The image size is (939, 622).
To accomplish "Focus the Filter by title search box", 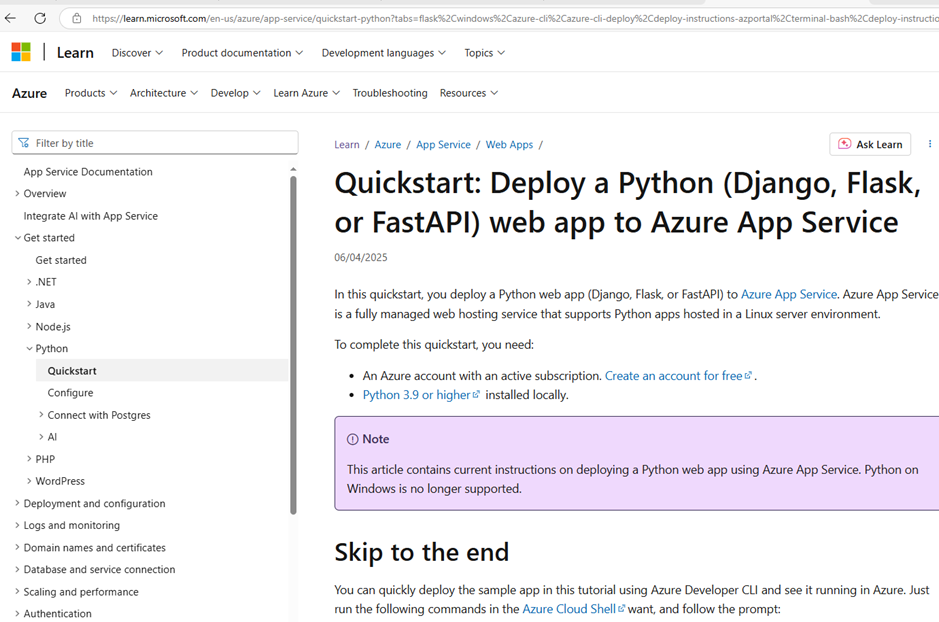I will coord(155,143).
